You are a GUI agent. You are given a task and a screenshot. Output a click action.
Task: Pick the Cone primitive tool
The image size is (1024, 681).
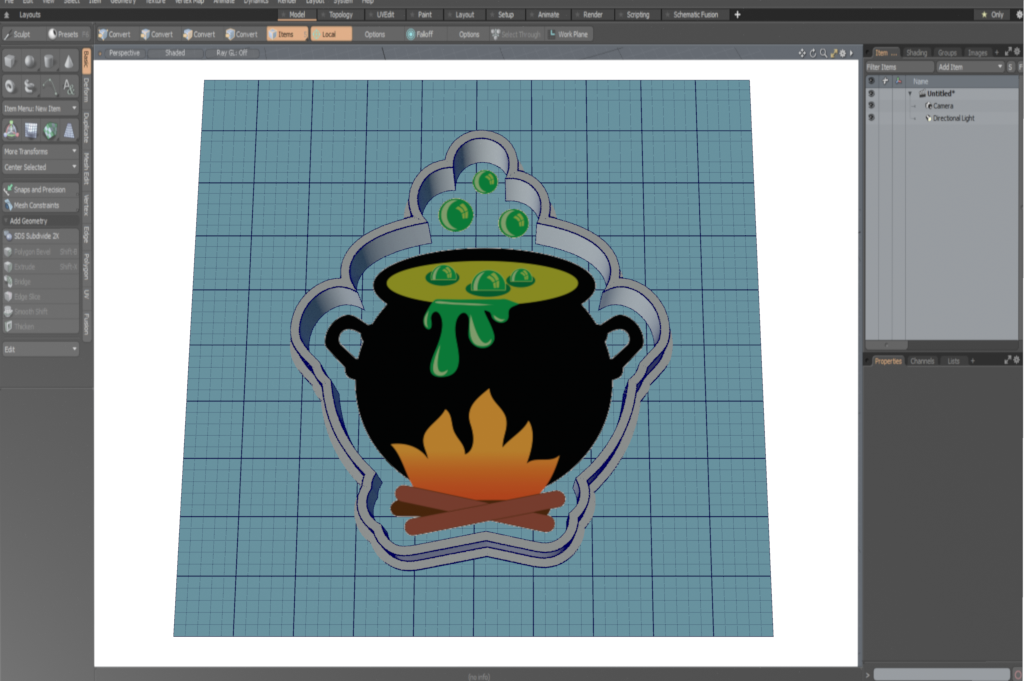pyautogui.click(x=69, y=62)
